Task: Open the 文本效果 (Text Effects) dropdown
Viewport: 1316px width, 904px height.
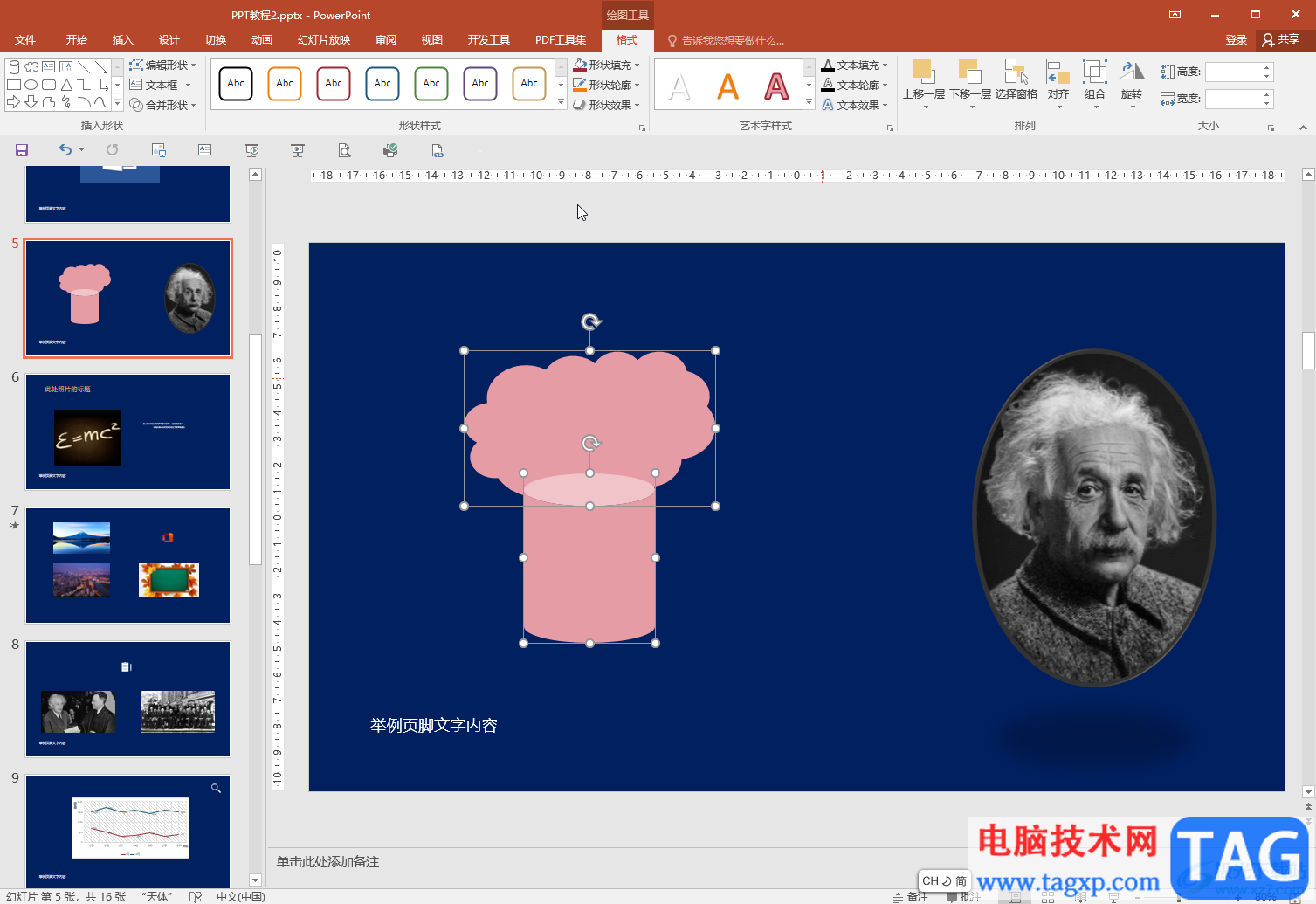Action: 854,105
